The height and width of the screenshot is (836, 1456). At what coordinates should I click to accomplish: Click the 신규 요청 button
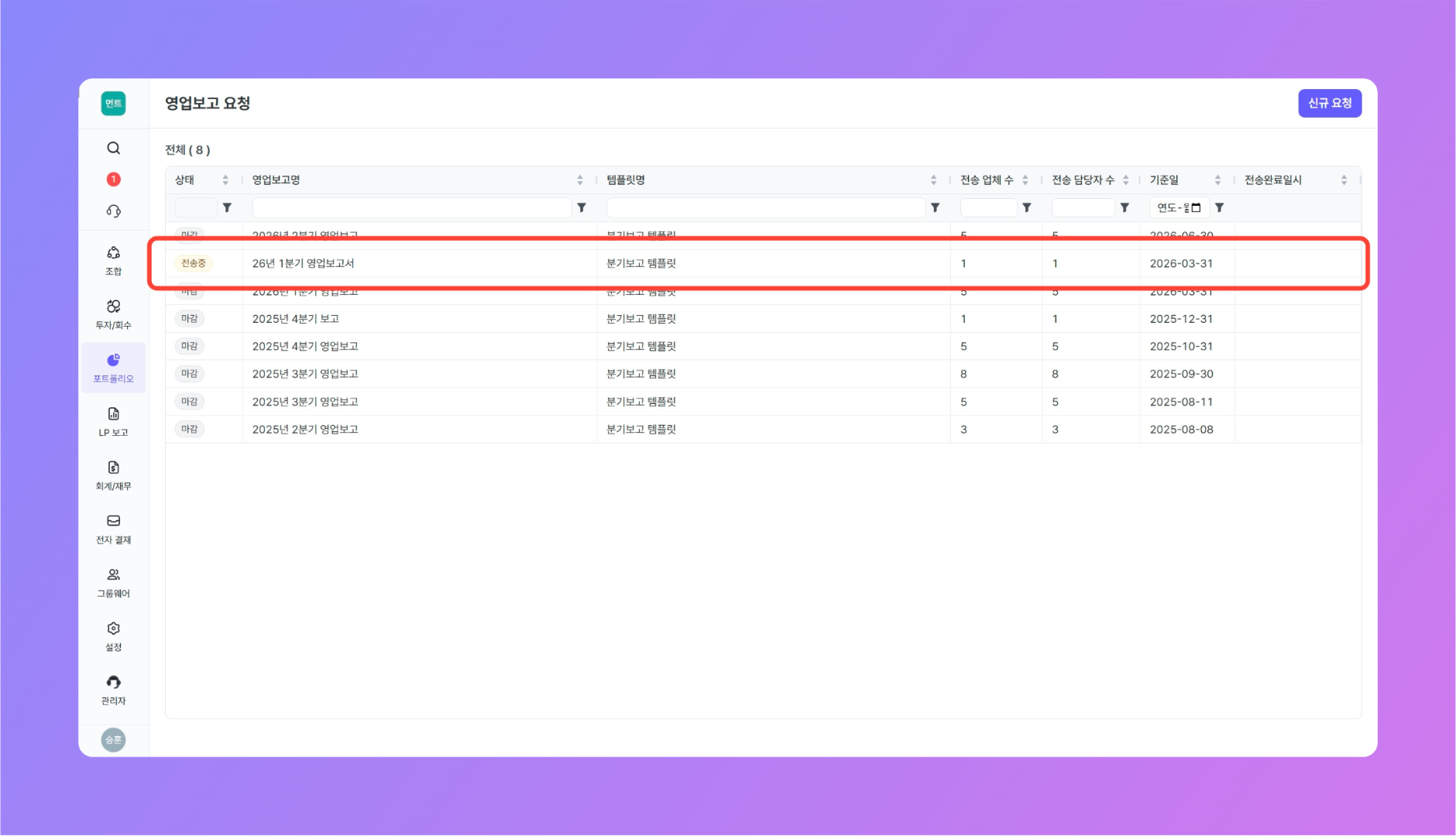pos(1330,104)
